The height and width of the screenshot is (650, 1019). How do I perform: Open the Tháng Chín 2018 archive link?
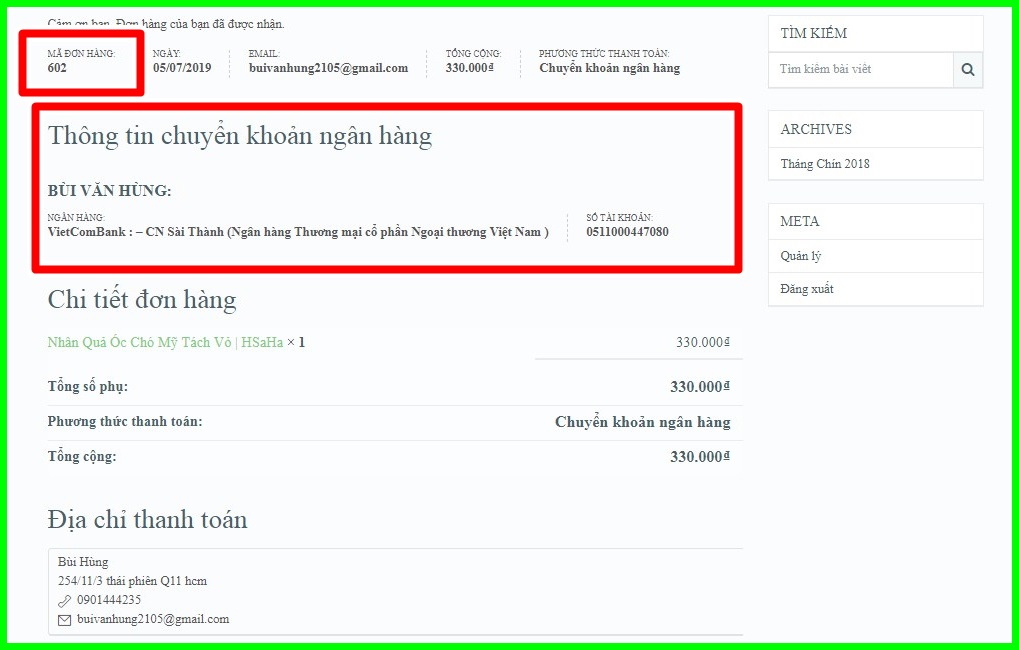point(825,164)
